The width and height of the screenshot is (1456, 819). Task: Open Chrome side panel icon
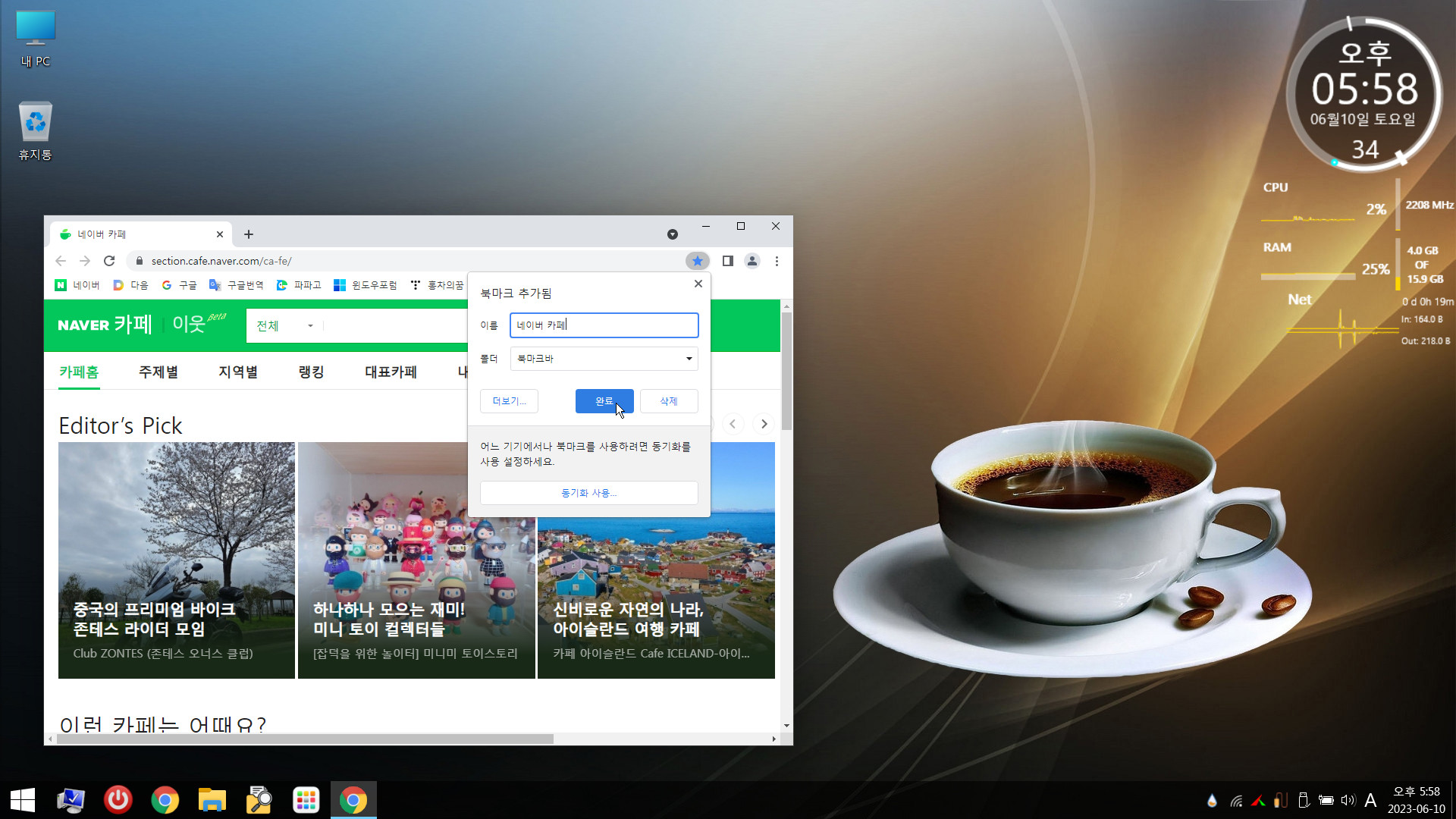[727, 261]
